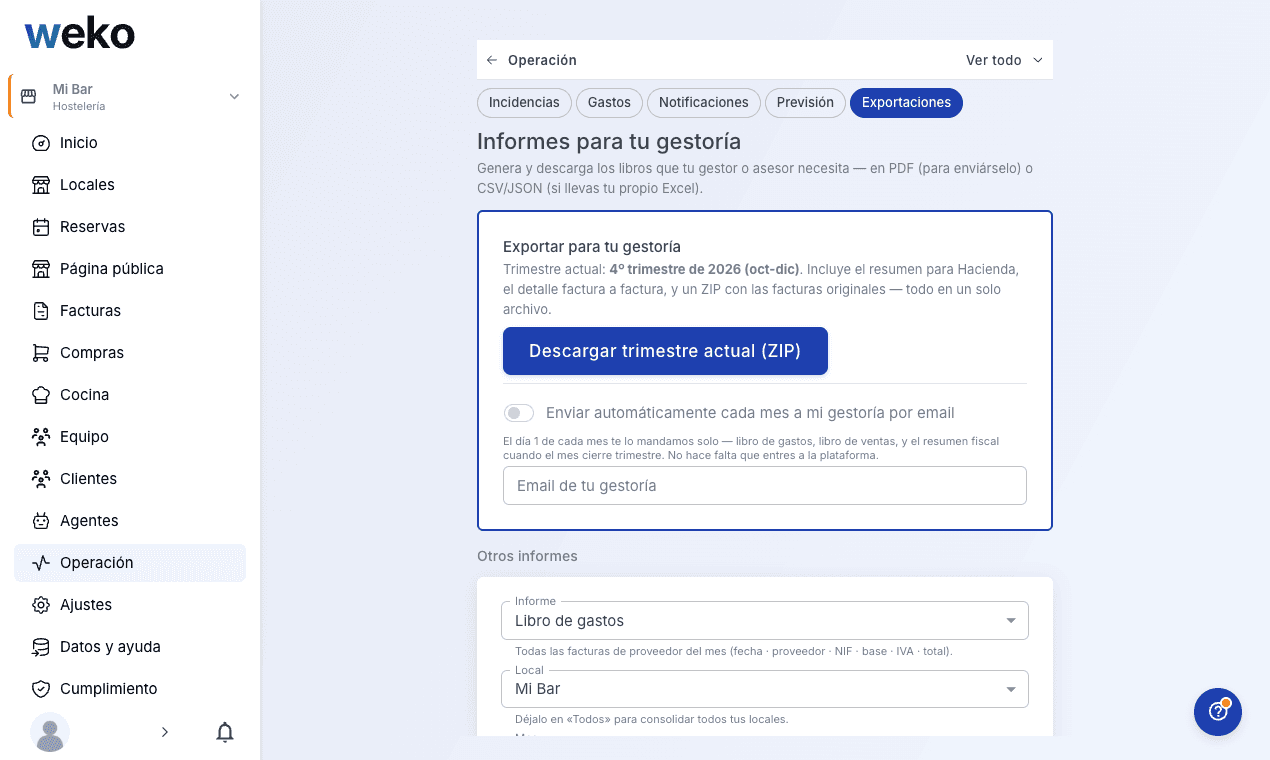Click the Operación pulse icon
Screen dimensions: 1270x760
(41, 563)
